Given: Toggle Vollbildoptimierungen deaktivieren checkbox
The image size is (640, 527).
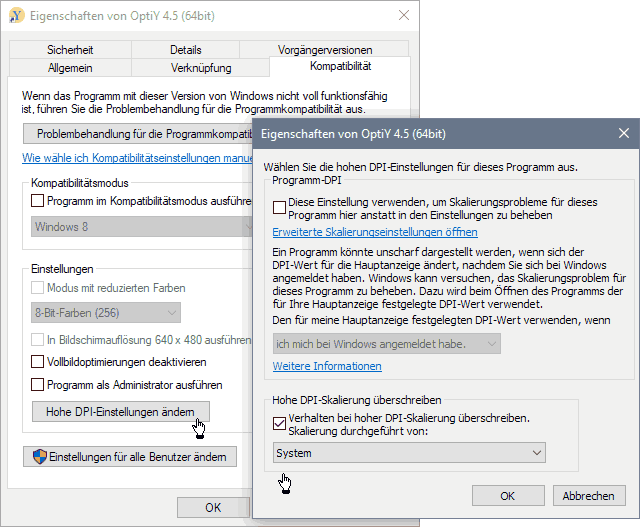Looking at the screenshot, I should tap(38, 362).
